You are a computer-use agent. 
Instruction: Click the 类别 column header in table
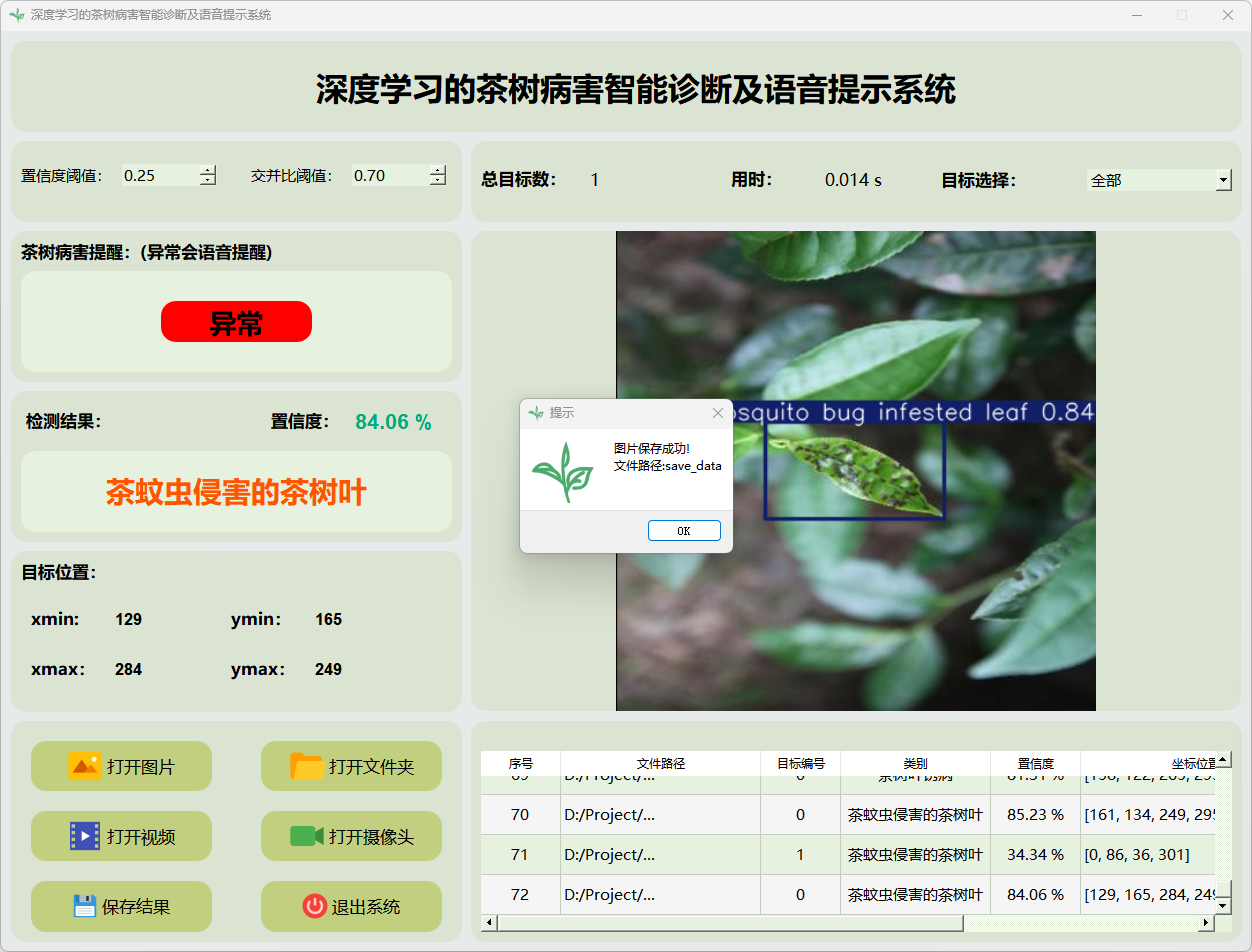coord(915,763)
